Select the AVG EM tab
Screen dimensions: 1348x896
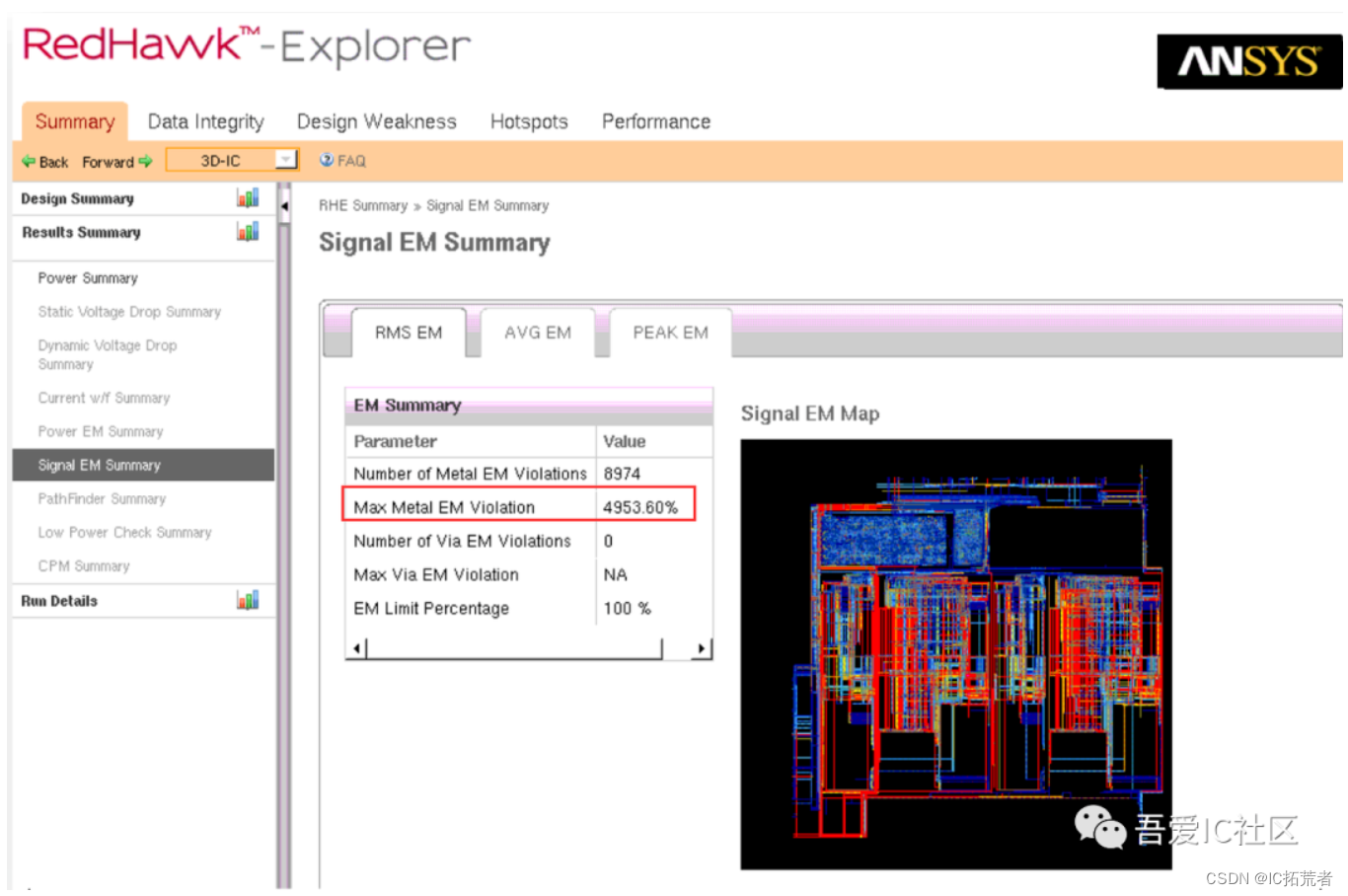point(538,333)
